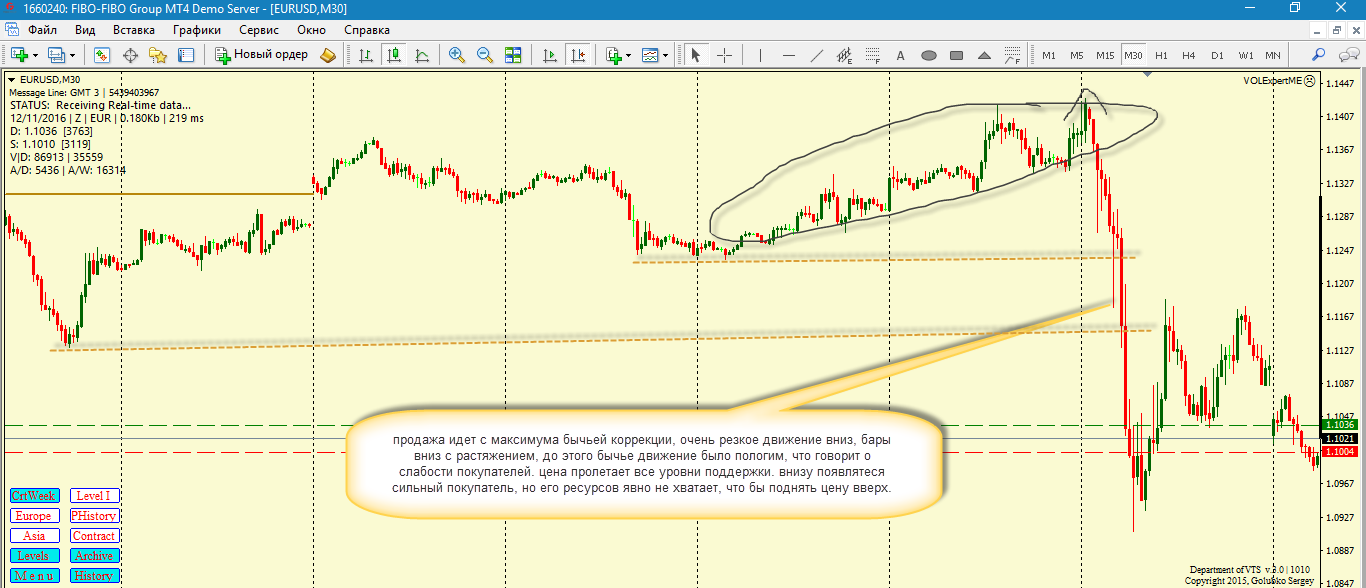The width and height of the screenshot is (1366, 588).
Task: Open the Data Window crosshair-target icon
Action: tap(130, 55)
